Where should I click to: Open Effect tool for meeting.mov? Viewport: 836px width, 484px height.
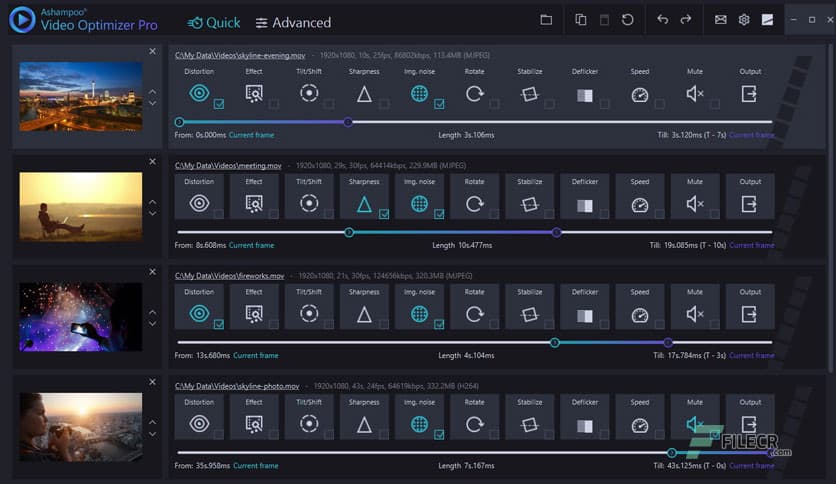[x=254, y=204]
